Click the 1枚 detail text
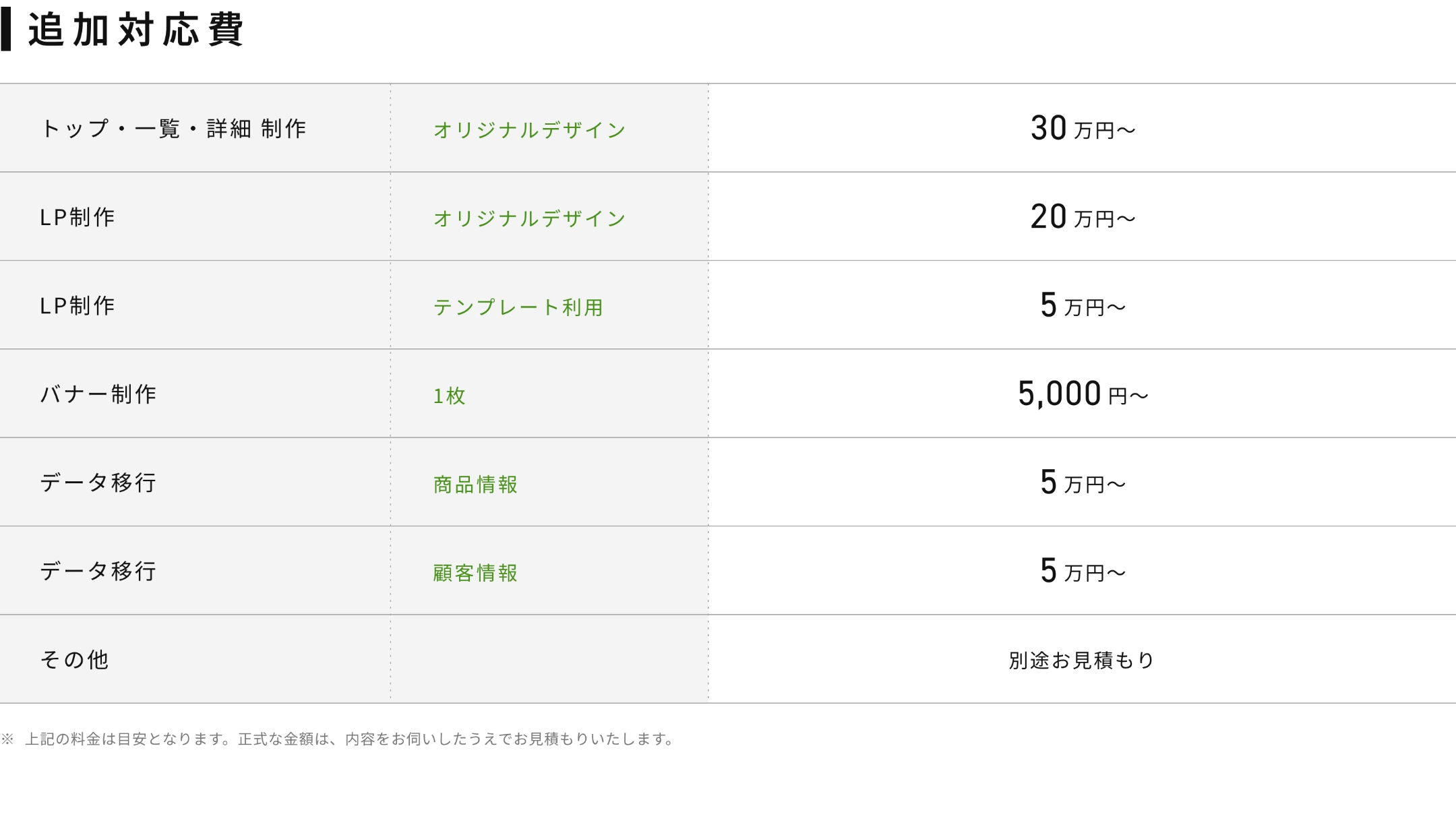 coord(449,396)
